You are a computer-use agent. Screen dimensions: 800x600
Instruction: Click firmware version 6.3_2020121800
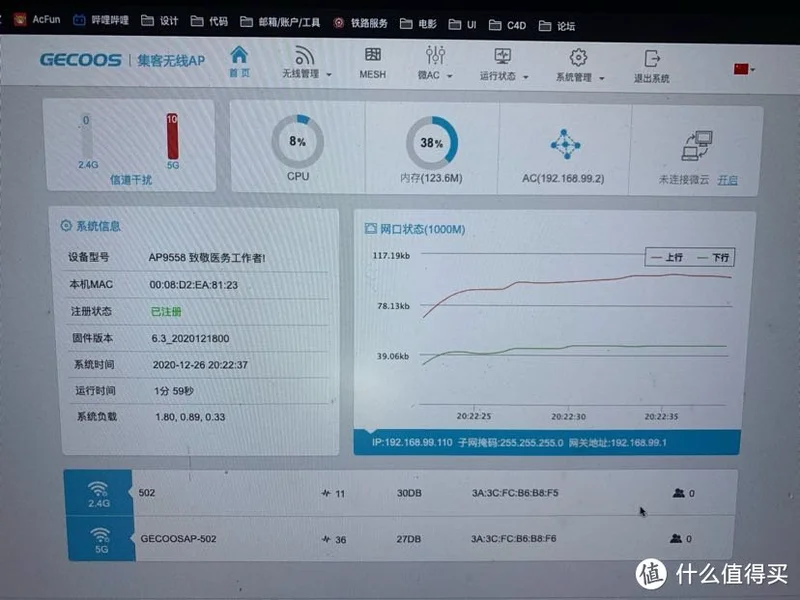(x=190, y=338)
